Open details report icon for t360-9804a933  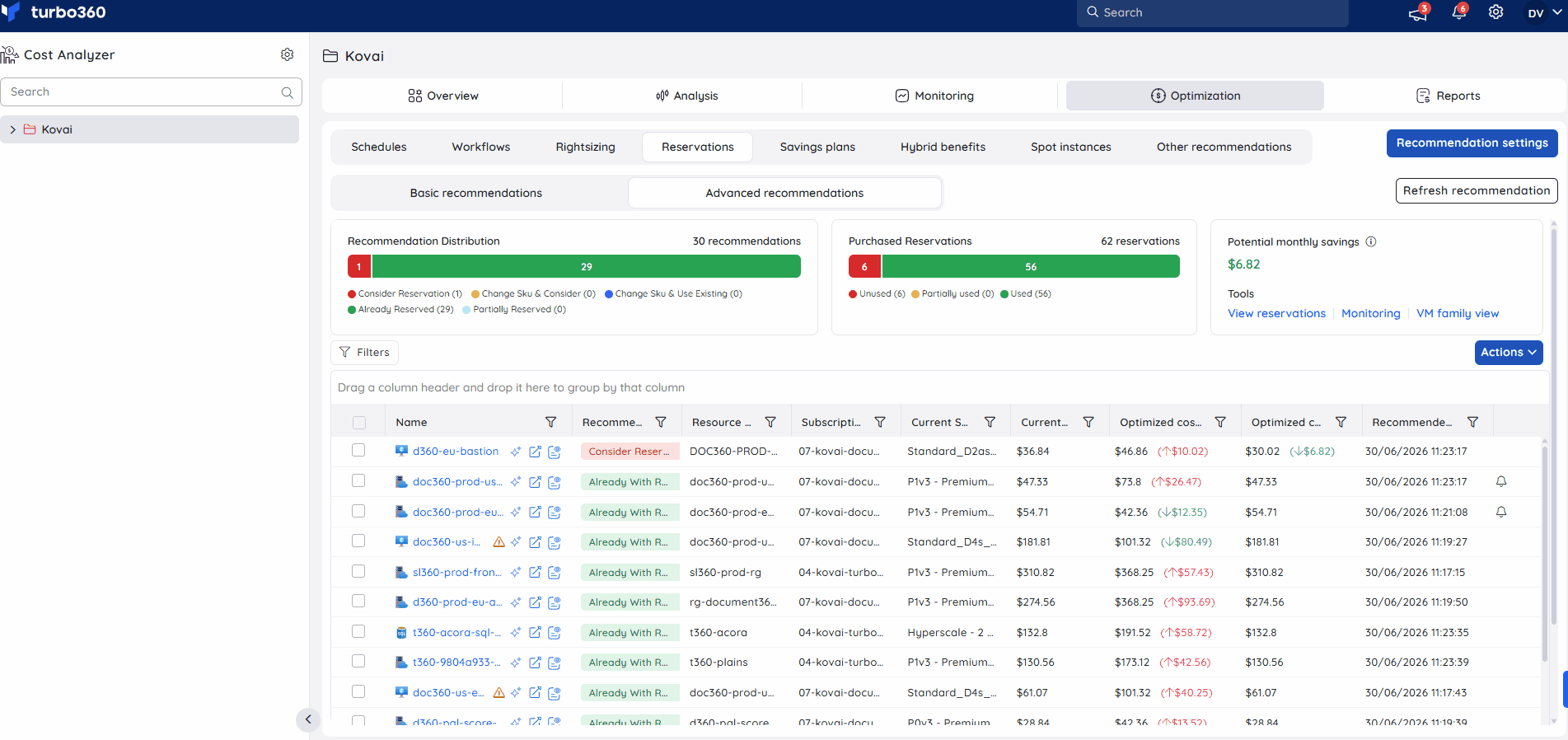[555, 663]
